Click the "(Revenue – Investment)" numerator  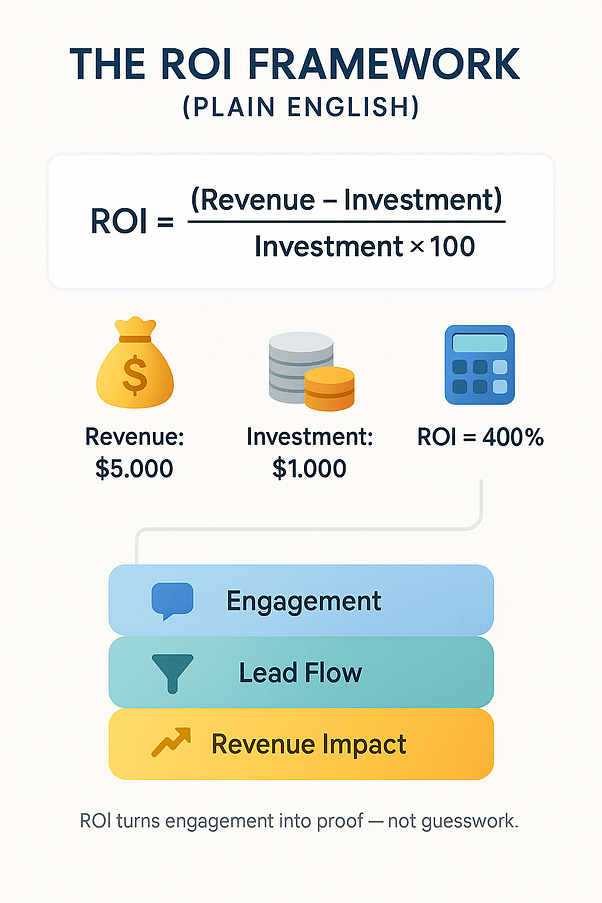[345, 199]
